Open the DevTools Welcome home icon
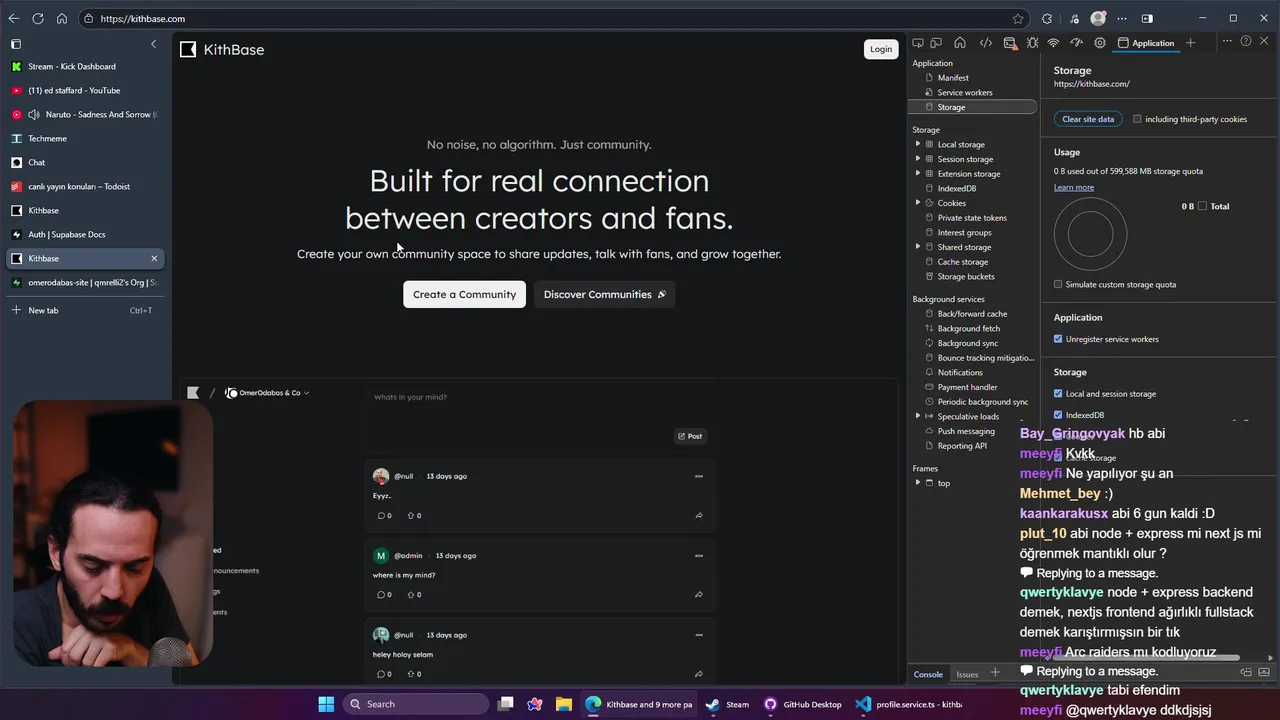 (x=960, y=43)
